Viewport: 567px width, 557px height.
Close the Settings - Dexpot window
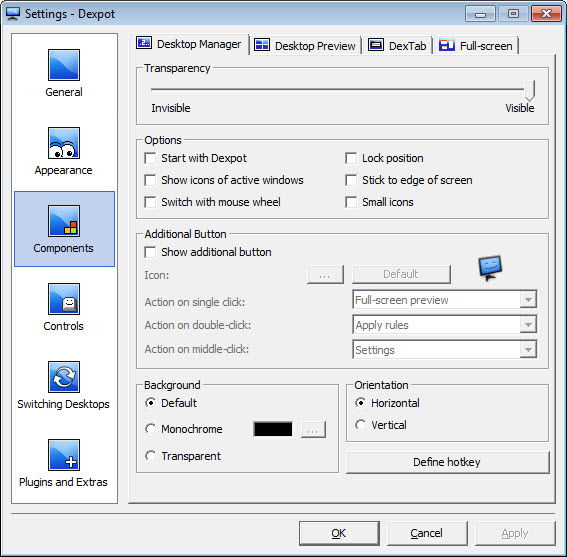[546, 14]
